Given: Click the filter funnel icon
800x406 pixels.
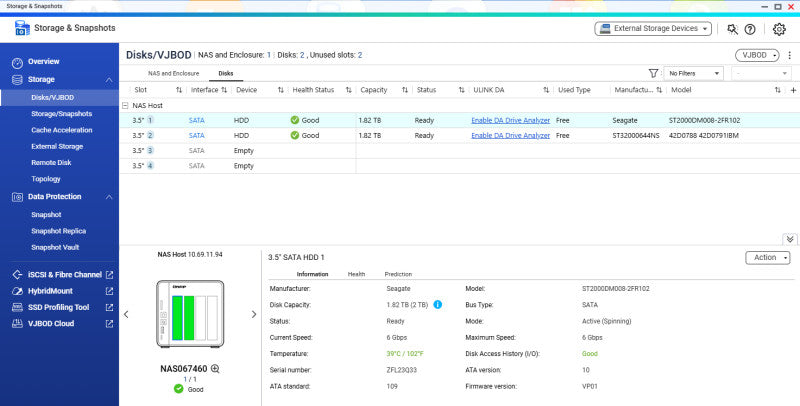Looking at the screenshot, I should tap(653, 73).
